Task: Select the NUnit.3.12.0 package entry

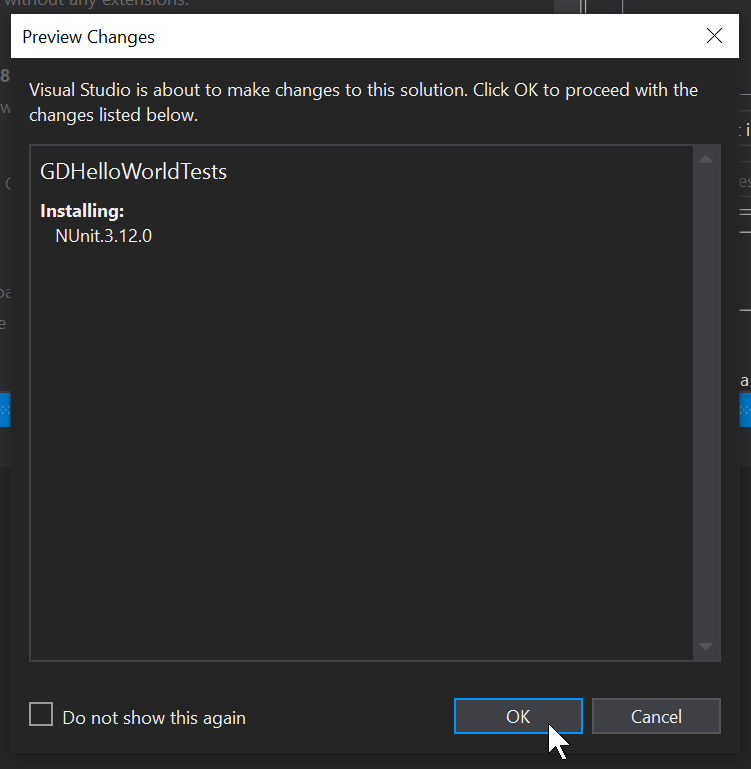Action: pos(104,236)
